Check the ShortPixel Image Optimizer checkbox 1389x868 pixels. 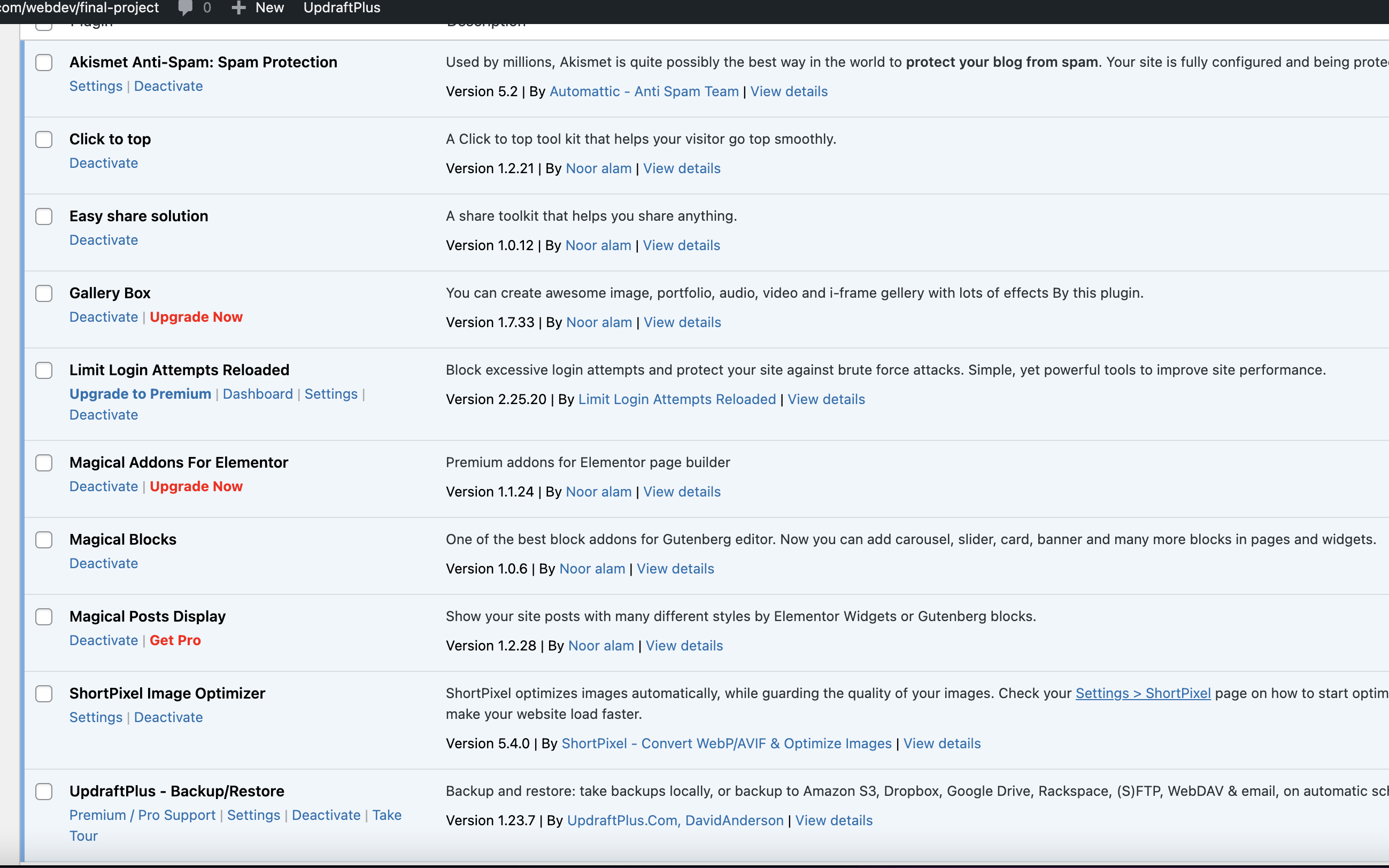pos(44,693)
